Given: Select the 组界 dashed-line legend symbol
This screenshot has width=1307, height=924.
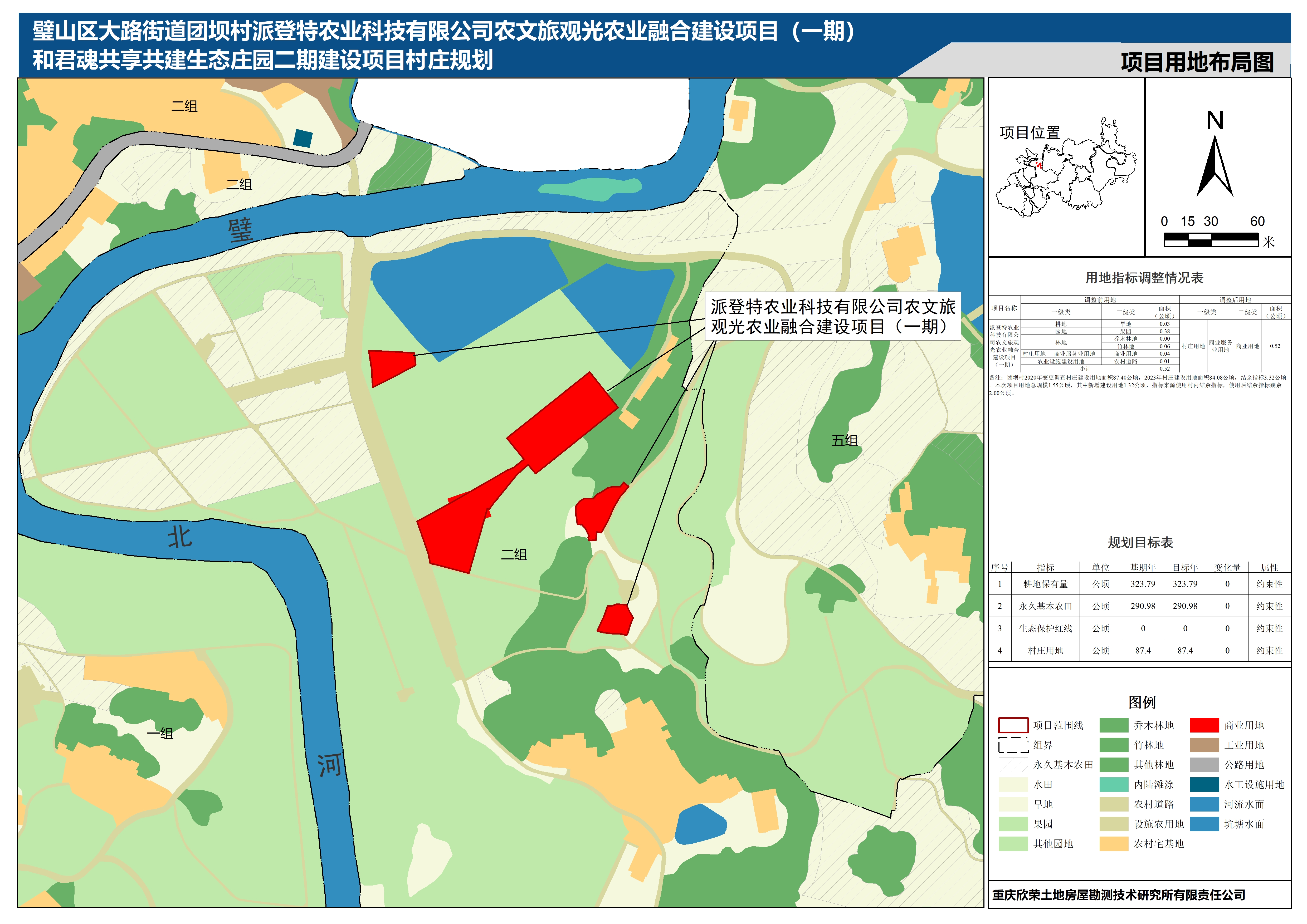Looking at the screenshot, I should (1013, 745).
